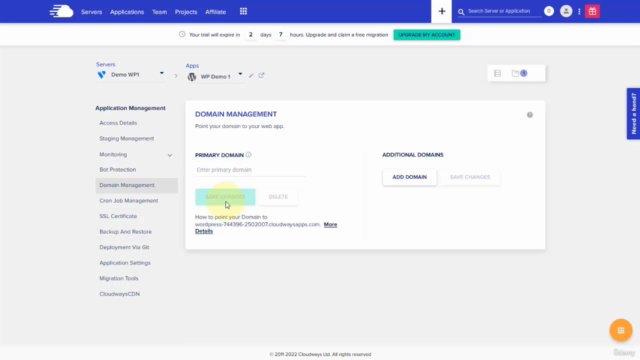Screen dimensions: 640x360
Task: Expand the WP Demo 1 app dropdown
Action: coord(240,74)
